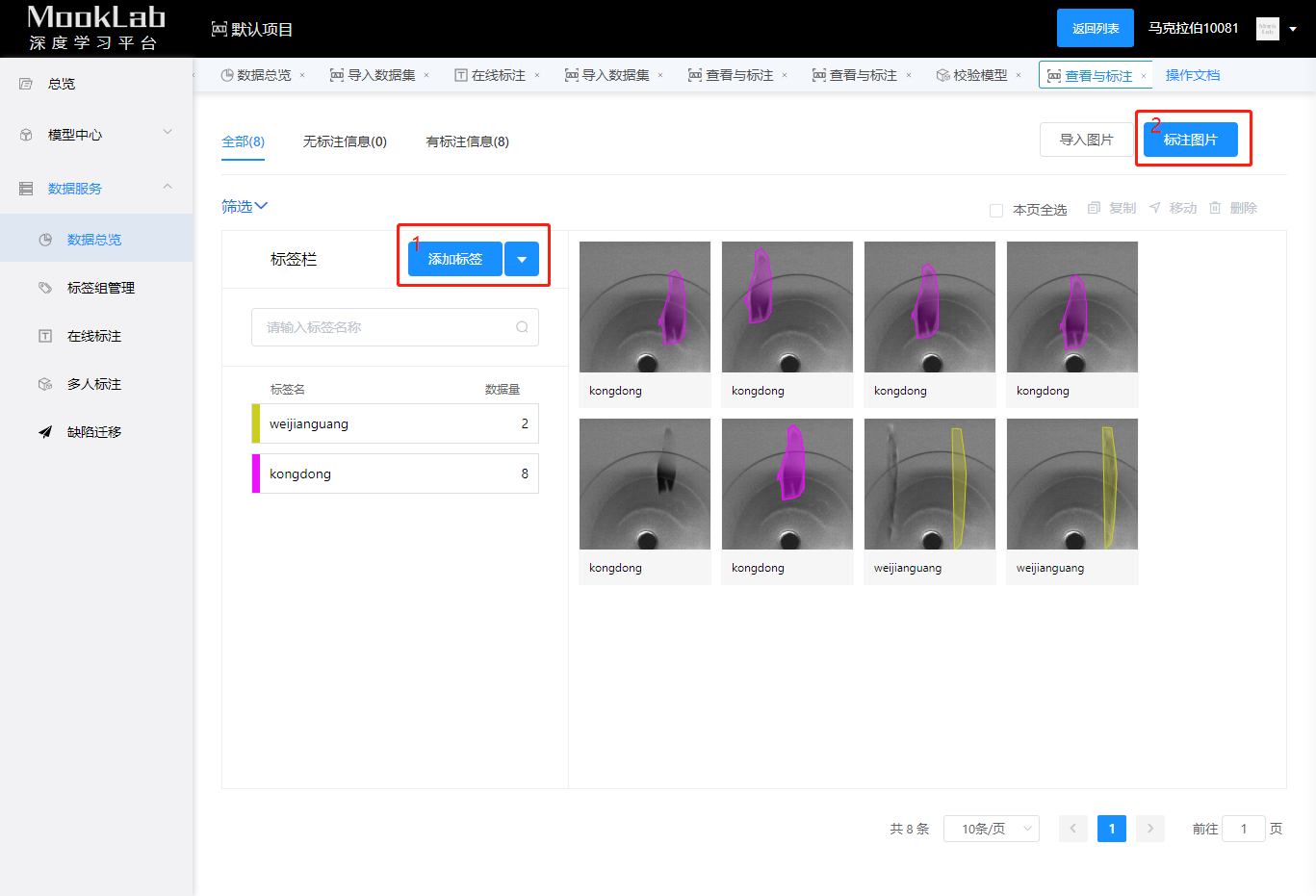Click the user avatar image in header
1316x896 pixels.
tap(1268, 29)
